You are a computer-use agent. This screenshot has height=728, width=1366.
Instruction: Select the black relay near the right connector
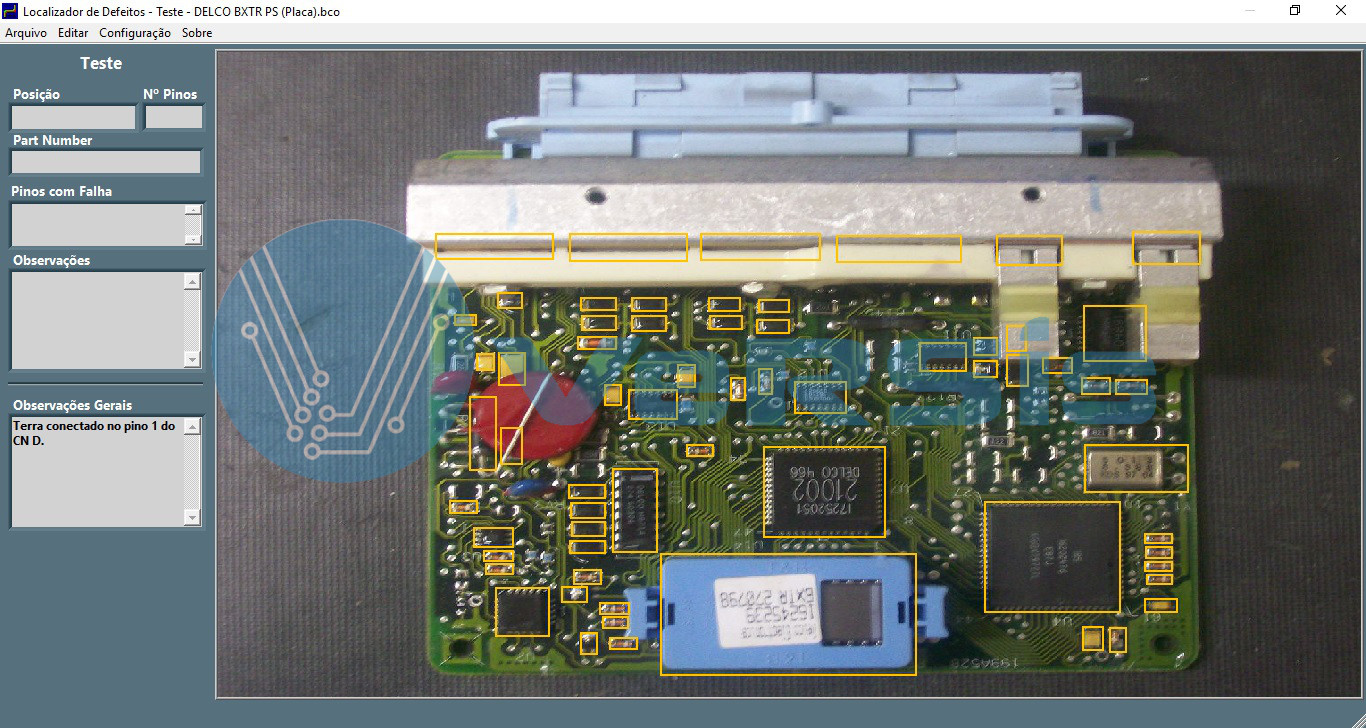click(x=1115, y=333)
